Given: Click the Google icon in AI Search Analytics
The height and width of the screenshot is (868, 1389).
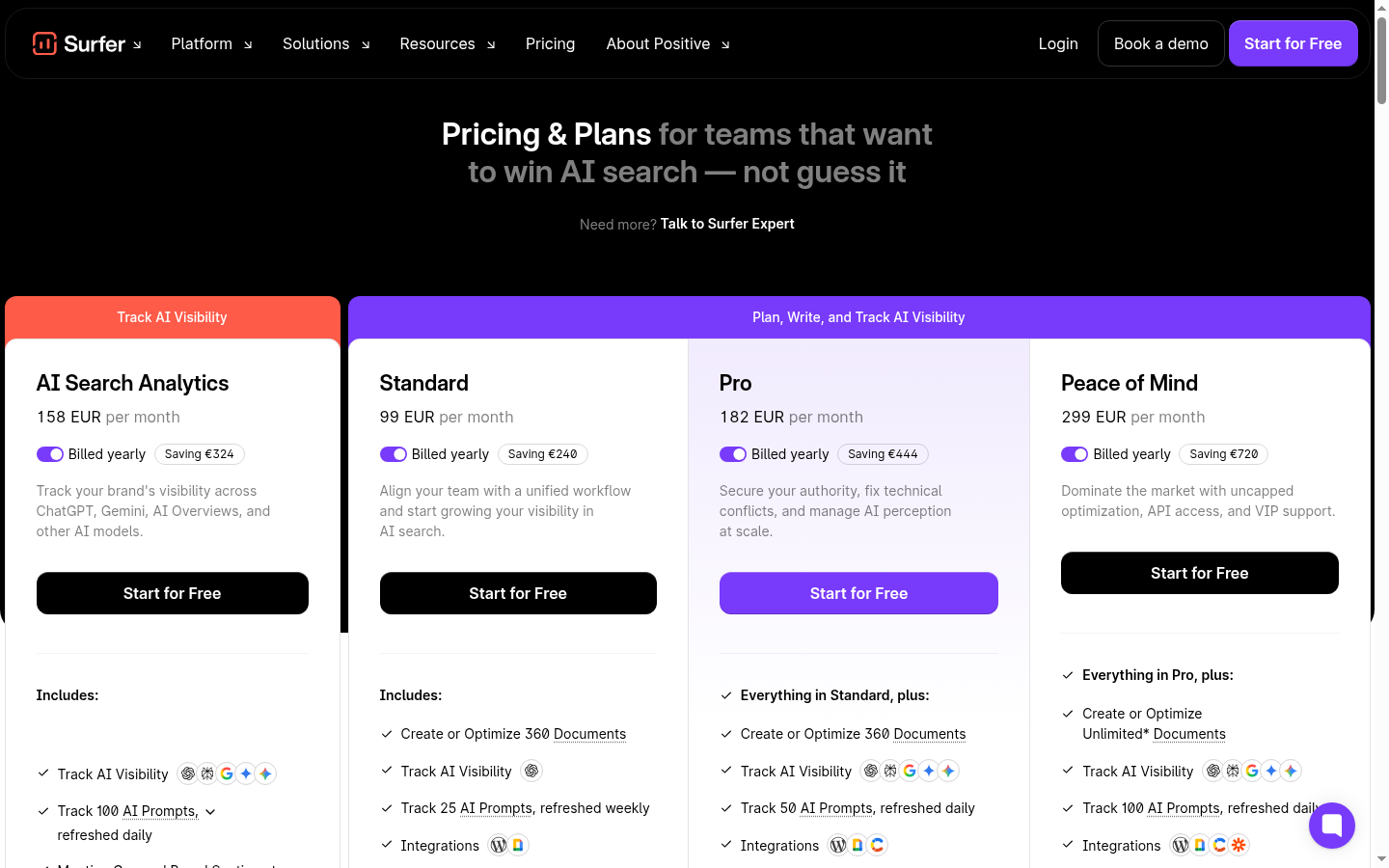Looking at the screenshot, I should tap(227, 773).
